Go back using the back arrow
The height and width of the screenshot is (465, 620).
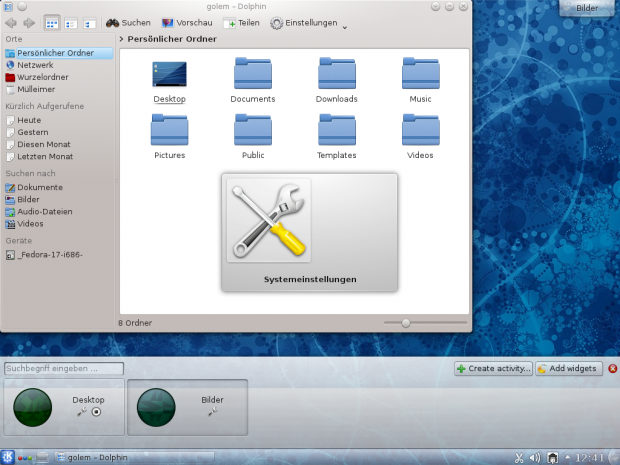coord(11,22)
